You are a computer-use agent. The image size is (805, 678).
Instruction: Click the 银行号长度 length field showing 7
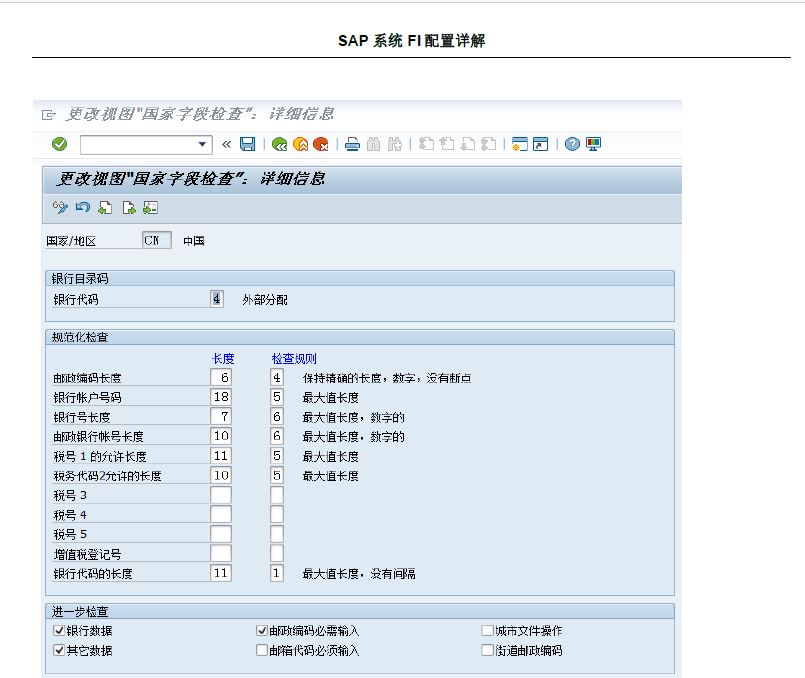[x=221, y=416]
